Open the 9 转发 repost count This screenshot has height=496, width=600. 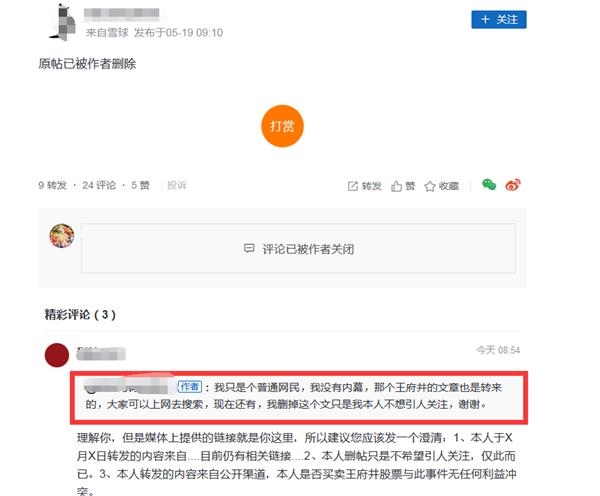tap(52, 186)
